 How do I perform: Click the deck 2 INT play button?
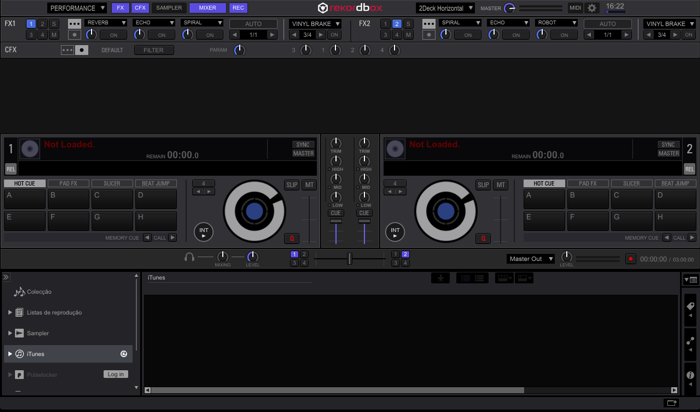395,232
